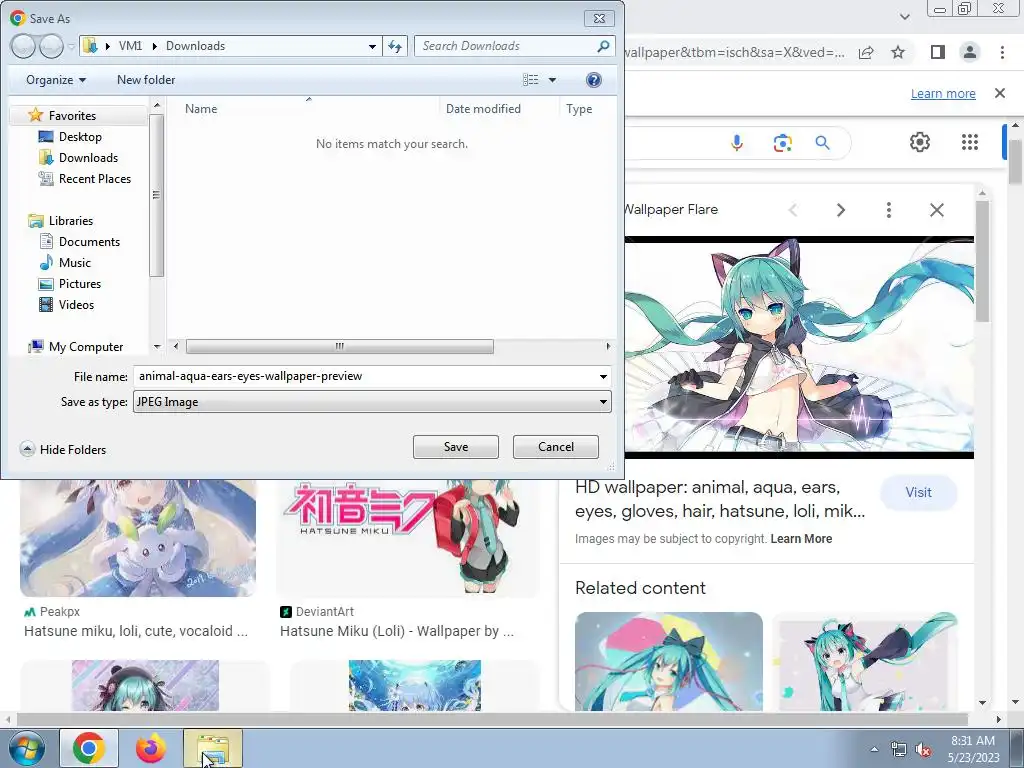
Task: Open the File name dropdown arrow
Action: point(603,376)
